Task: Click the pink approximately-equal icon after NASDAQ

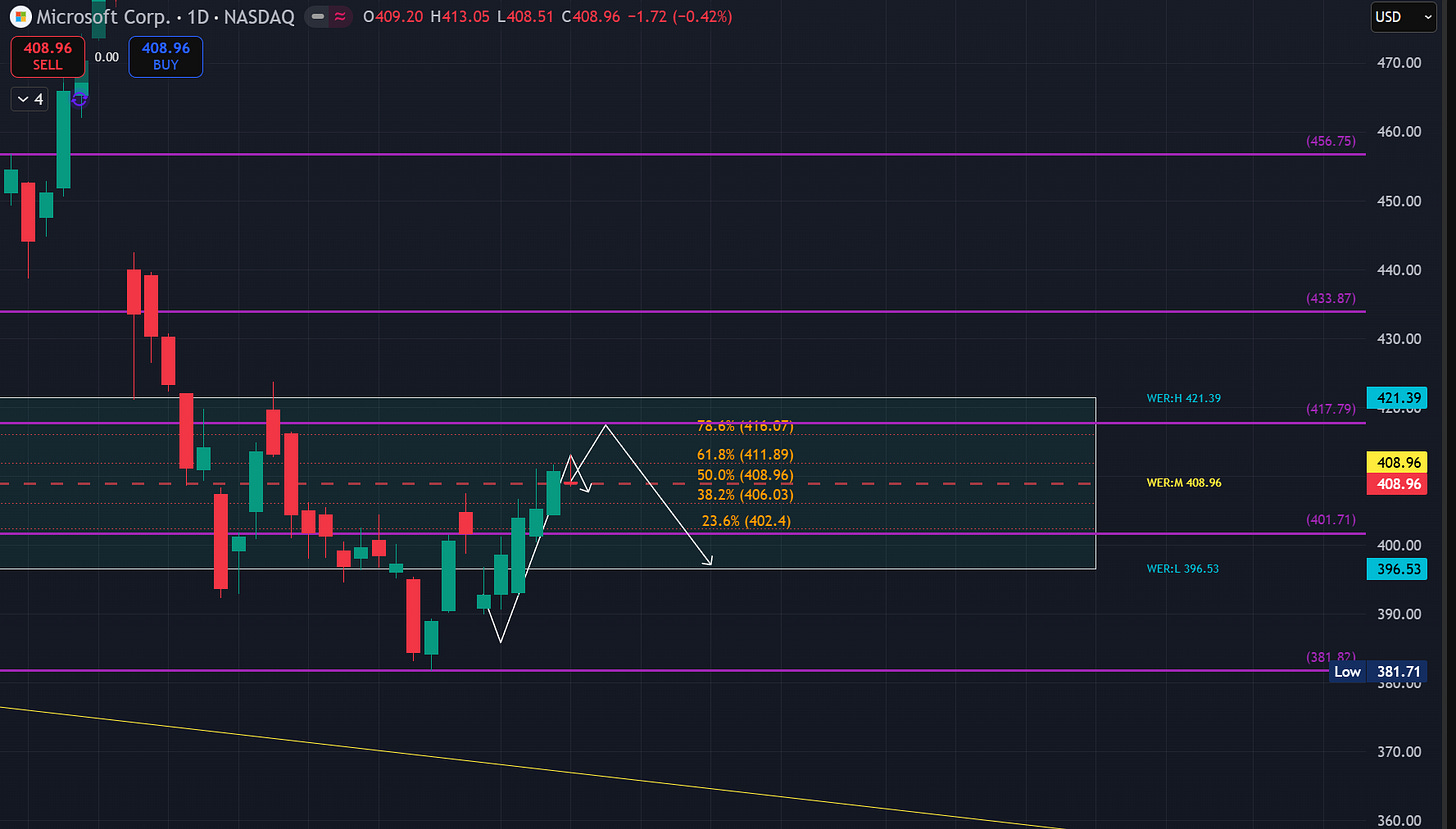Action: pyautogui.click(x=340, y=17)
